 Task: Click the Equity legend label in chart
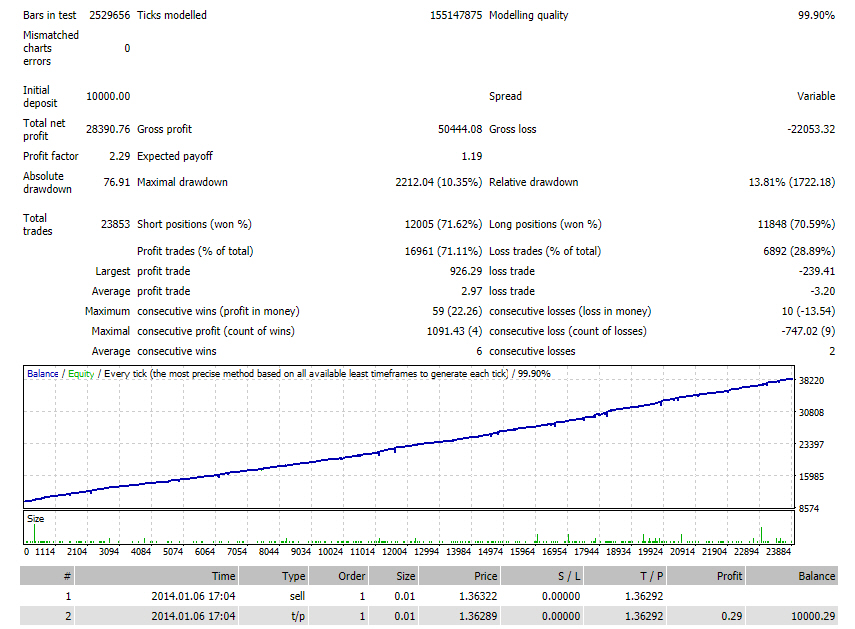click(81, 374)
